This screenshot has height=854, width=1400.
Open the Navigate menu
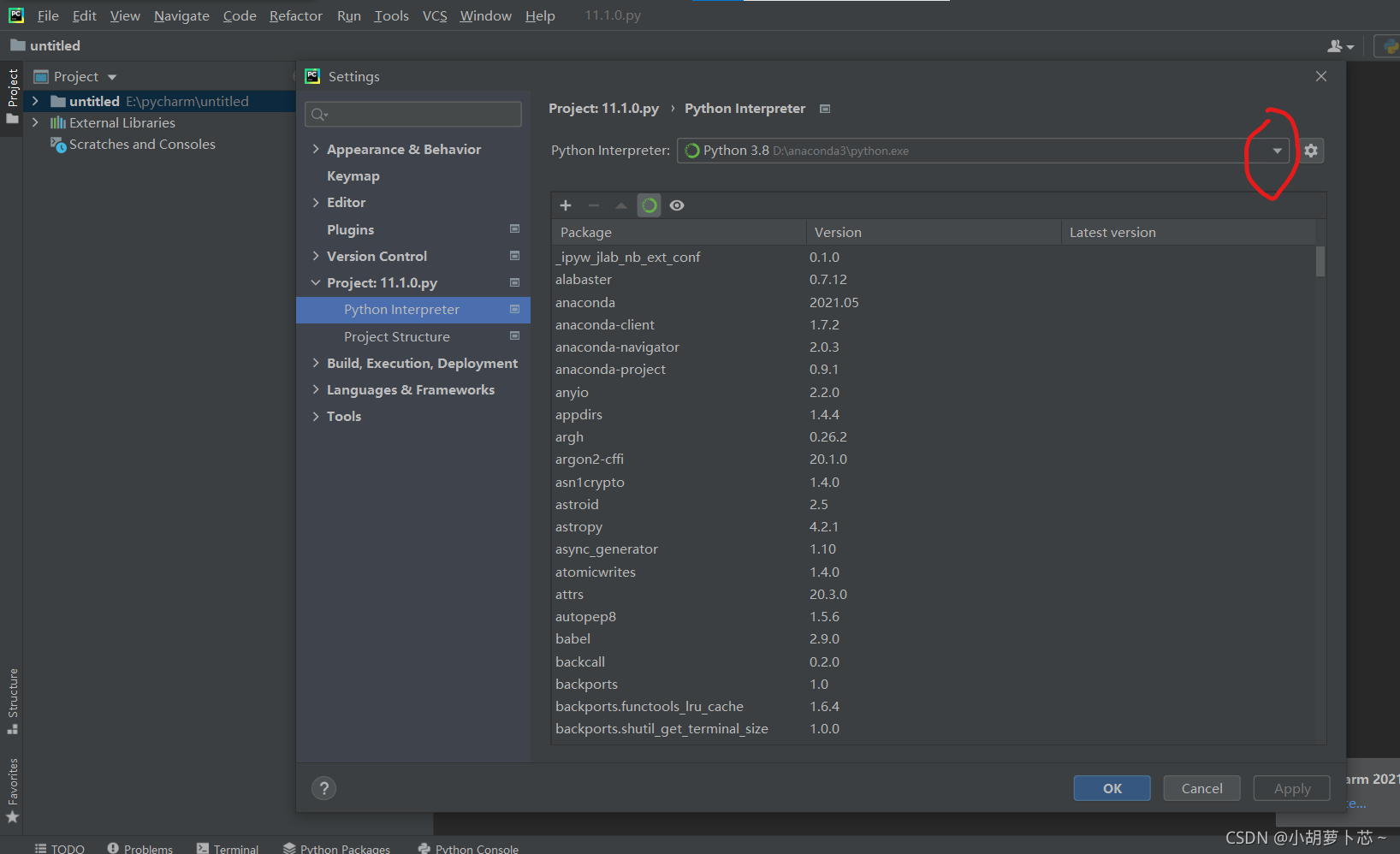tap(181, 15)
